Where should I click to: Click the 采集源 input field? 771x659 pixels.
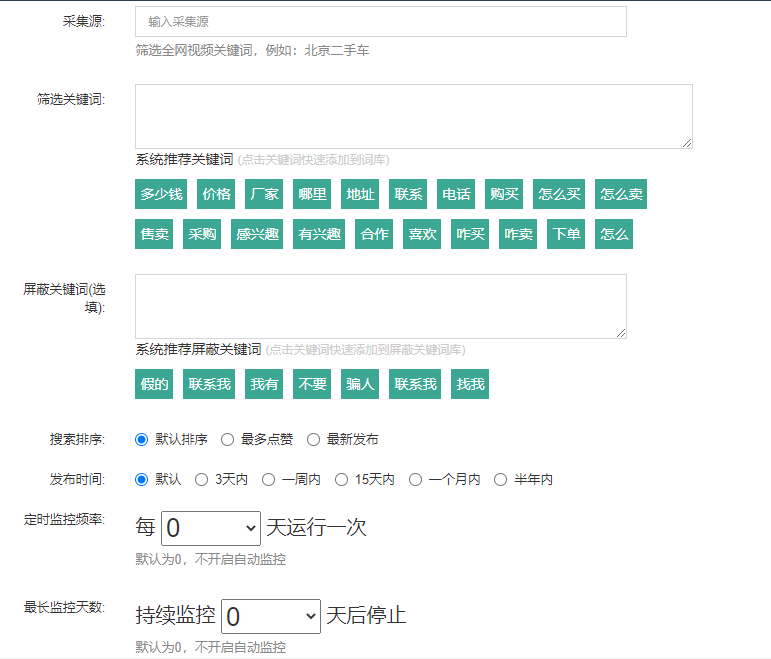pyautogui.click(x=381, y=22)
